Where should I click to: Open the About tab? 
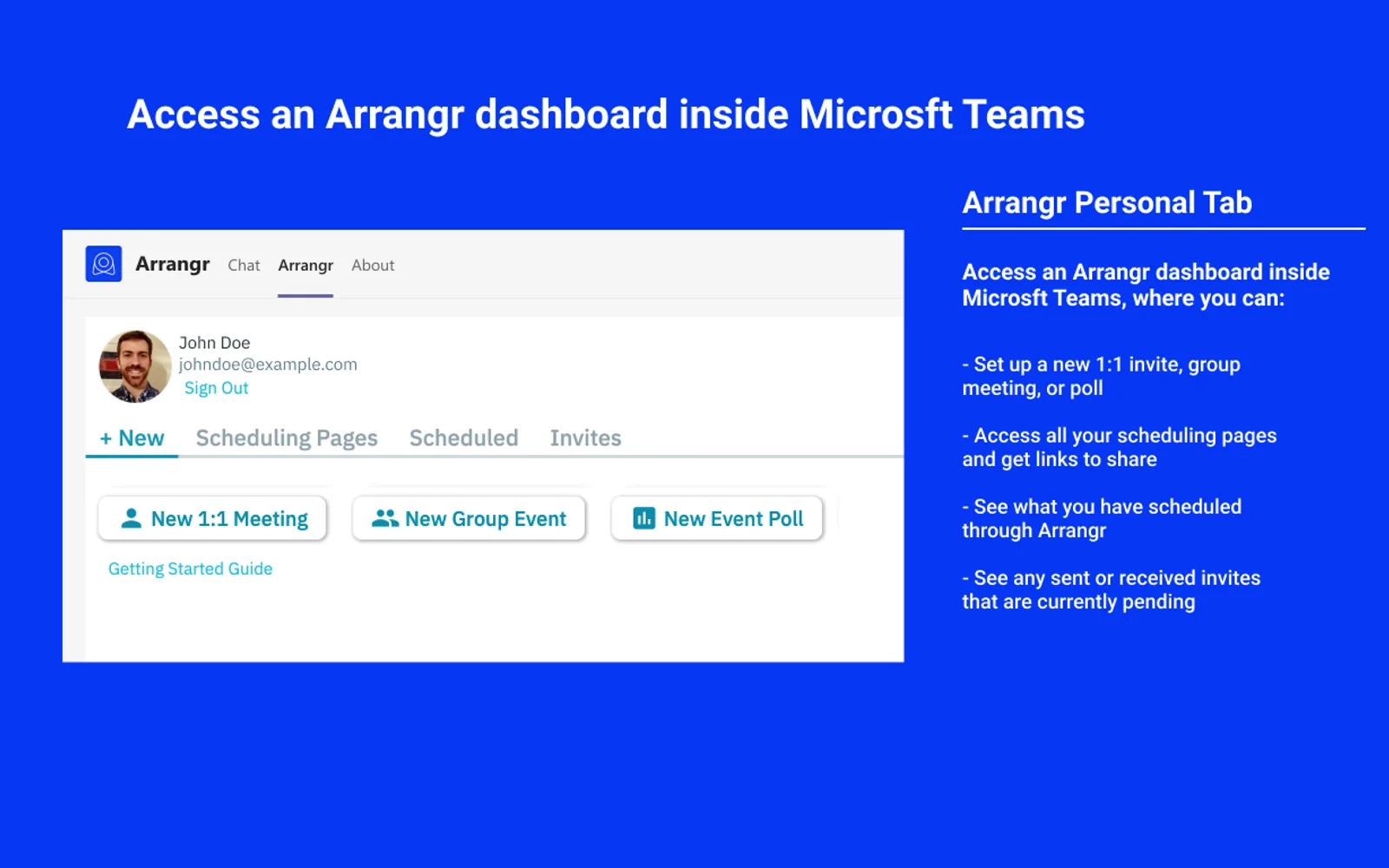pyautogui.click(x=373, y=266)
